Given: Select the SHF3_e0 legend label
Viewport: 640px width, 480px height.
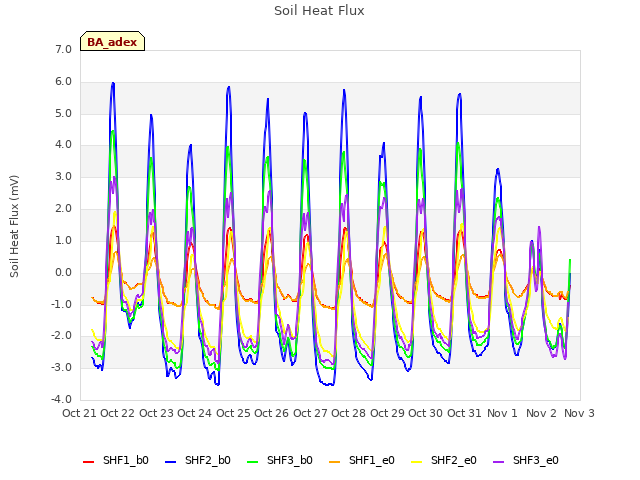Looking at the screenshot, I should point(536,461).
